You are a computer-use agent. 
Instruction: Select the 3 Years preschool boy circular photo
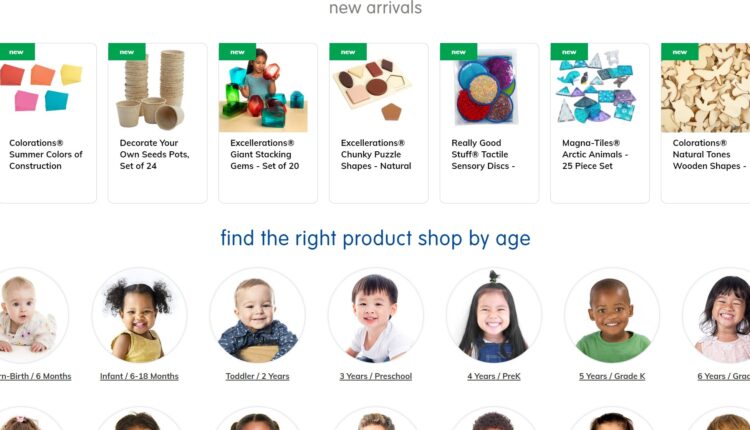coord(375,315)
